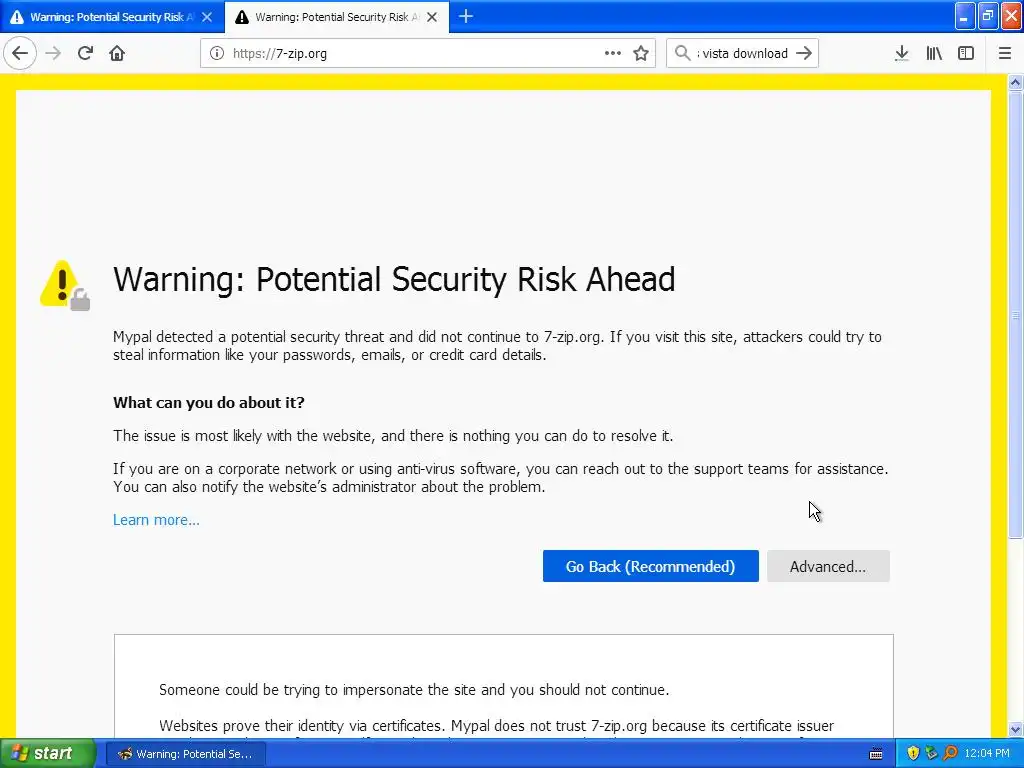Click Go Back (Recommended) button
The height and width of the screenshot is (768, 1024).
coord(650,566)
